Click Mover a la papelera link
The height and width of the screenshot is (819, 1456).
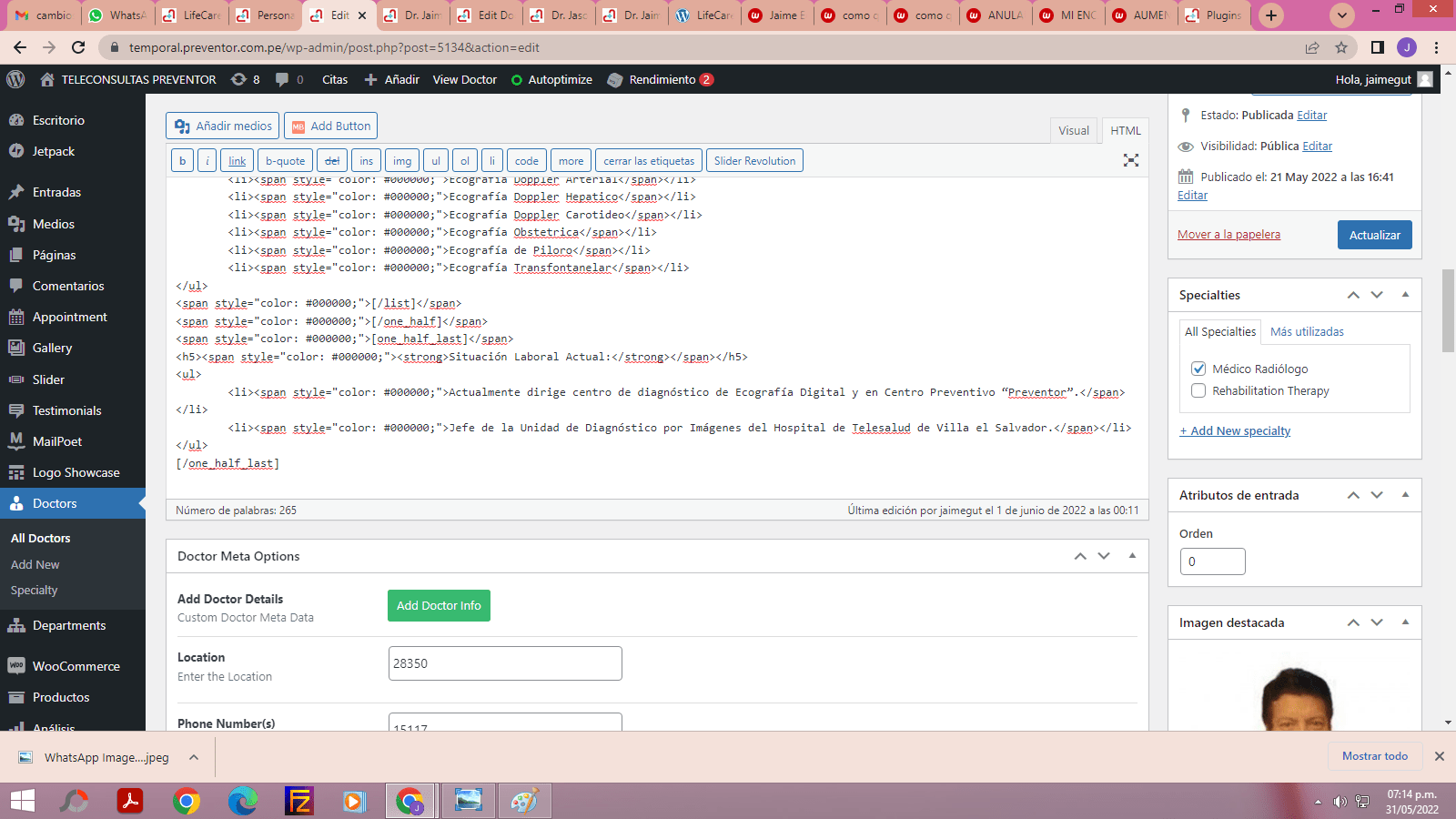pyautogui.click(x=1228, y=234)
